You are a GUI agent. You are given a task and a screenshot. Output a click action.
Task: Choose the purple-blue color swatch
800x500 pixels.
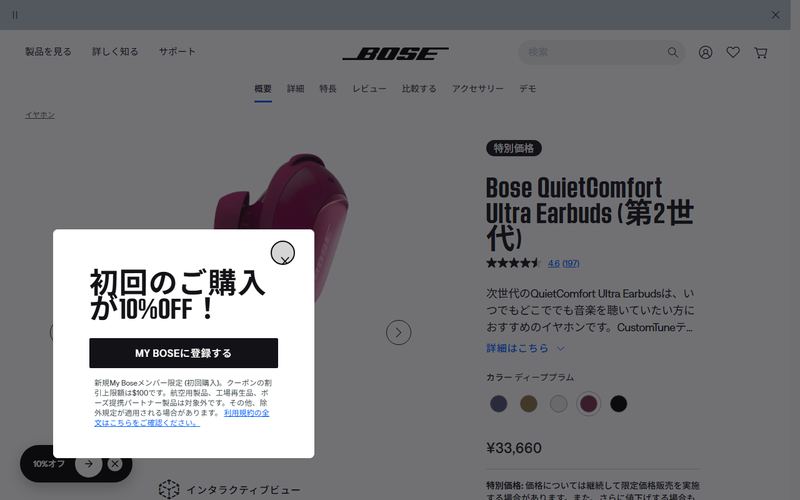point(498,404)
